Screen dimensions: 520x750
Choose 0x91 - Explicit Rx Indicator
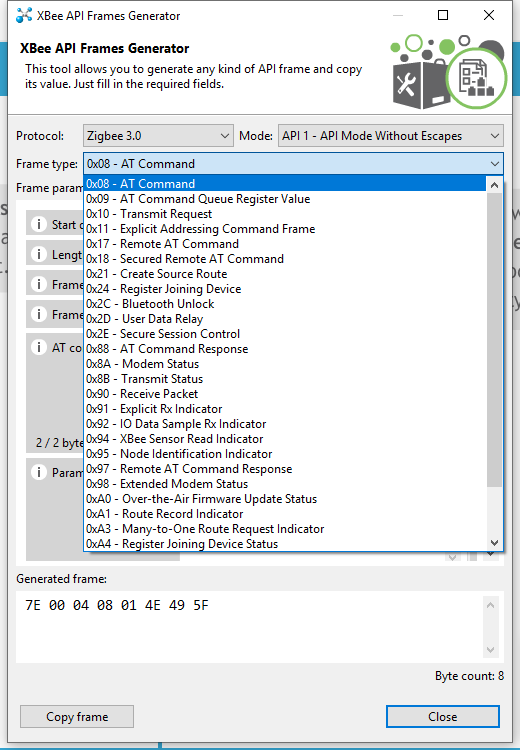(285, 408)
